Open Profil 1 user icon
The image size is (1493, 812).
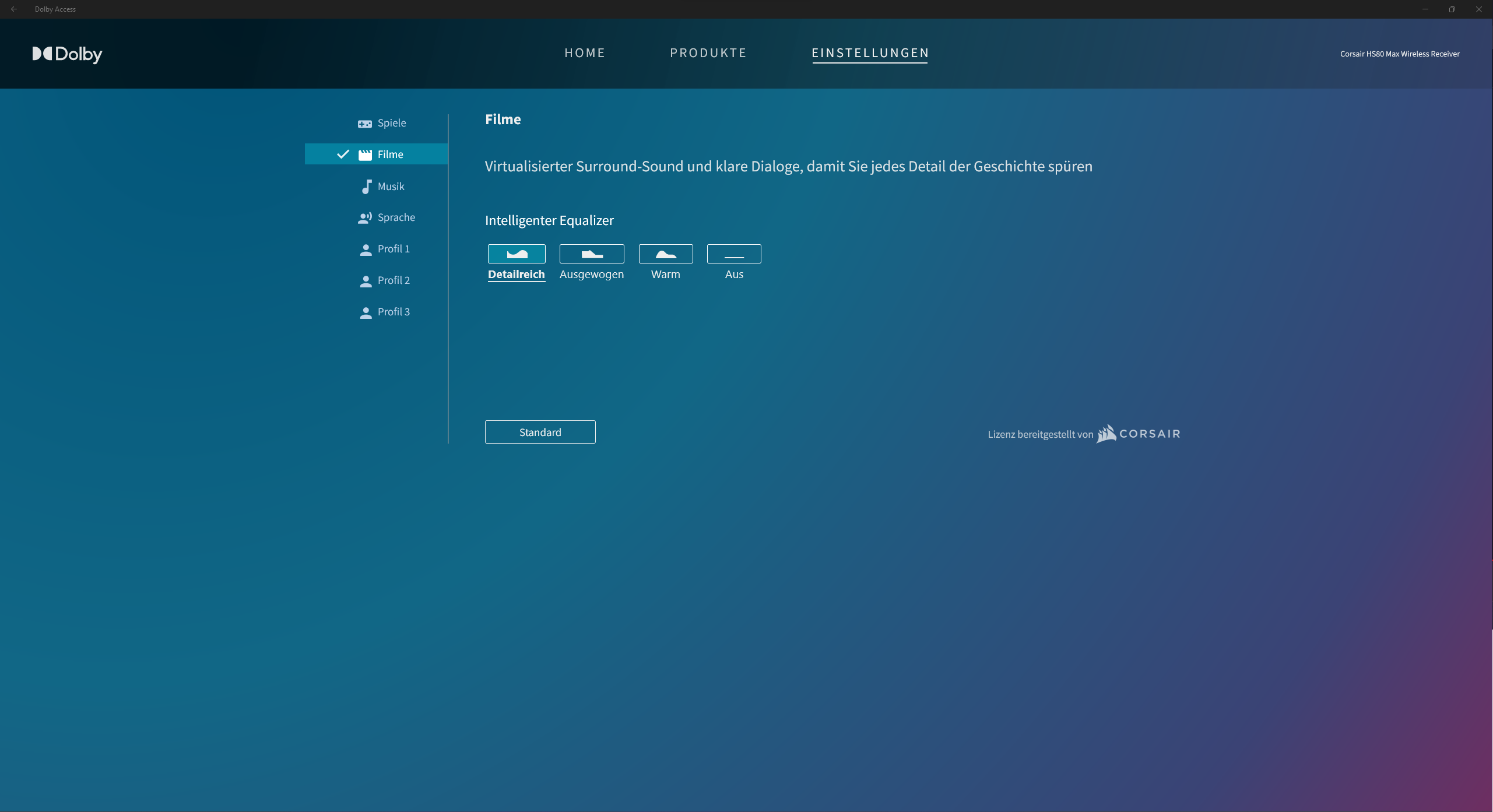366,249
